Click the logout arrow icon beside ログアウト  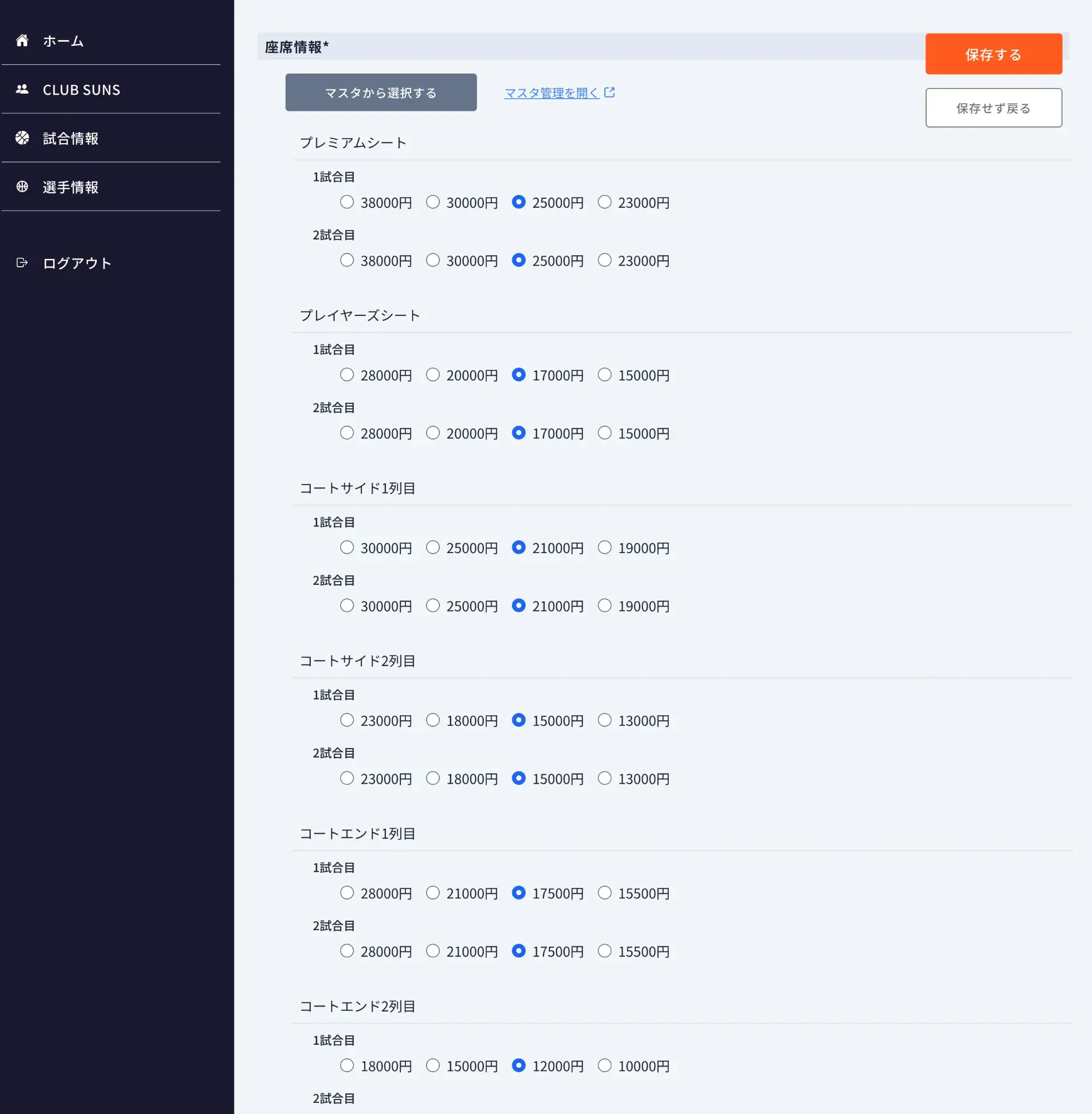[x=22, y=263]
